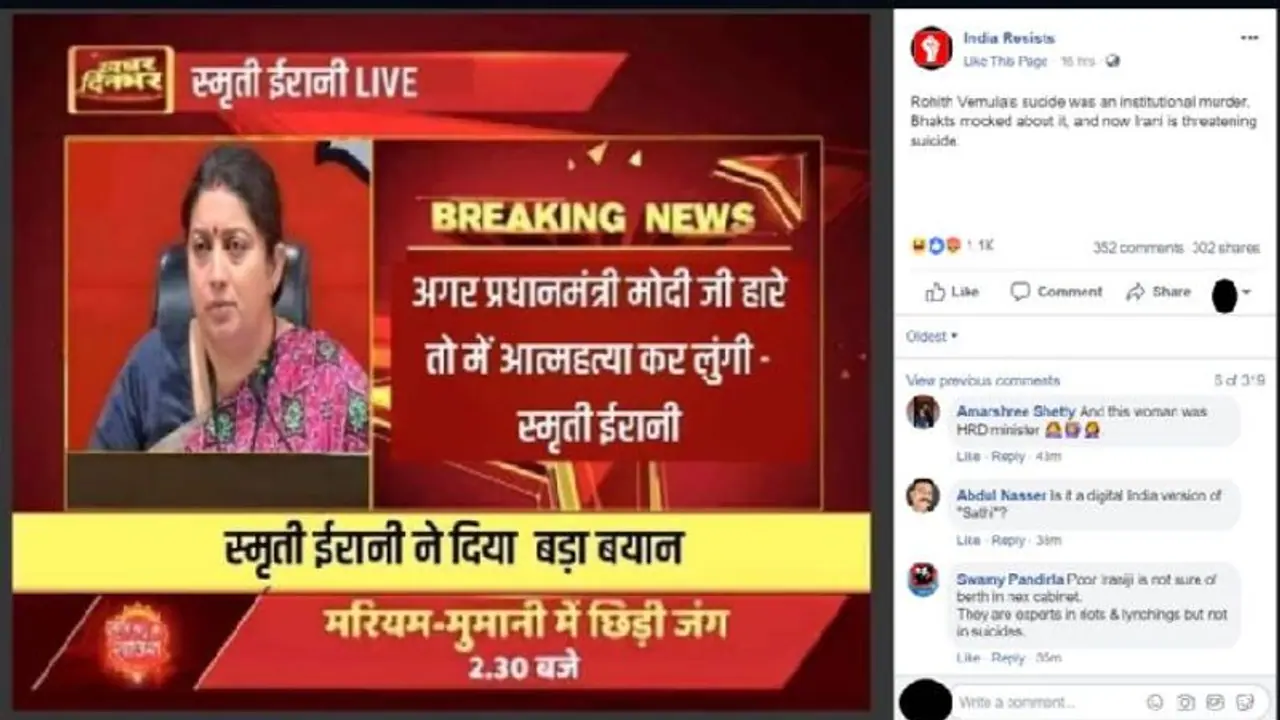Click the Like thumbs-up icon
The image size is (1280, 720).
[935, 292]
